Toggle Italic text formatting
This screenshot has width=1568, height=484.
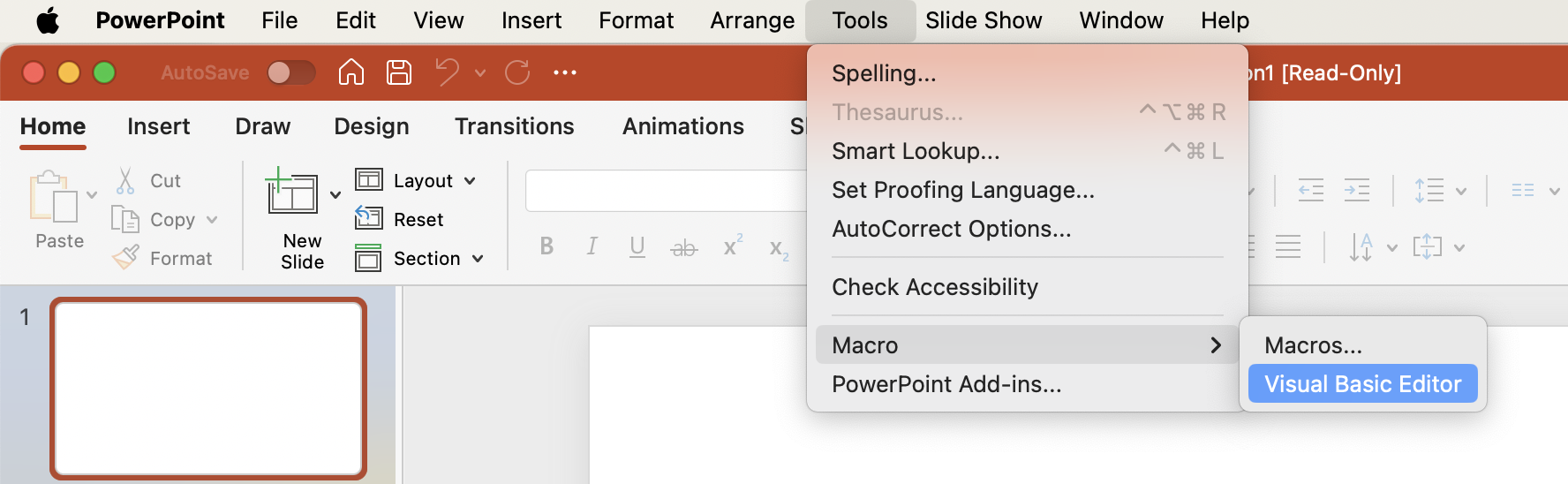592,247
